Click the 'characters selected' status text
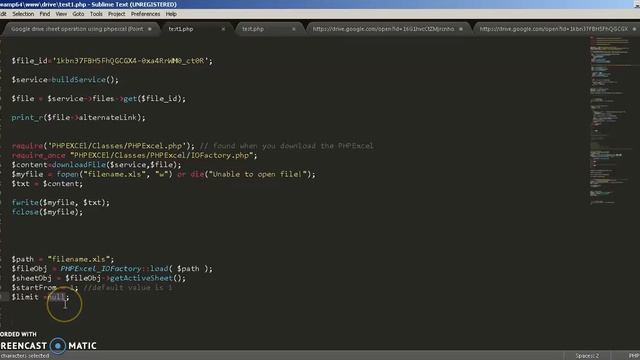 tap(24, 356)
